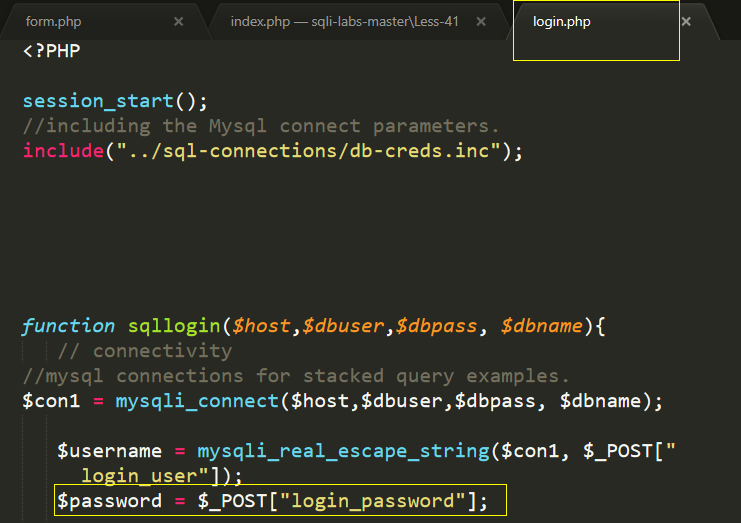Open the index.php Less-41 tab

tap(345, 22)
